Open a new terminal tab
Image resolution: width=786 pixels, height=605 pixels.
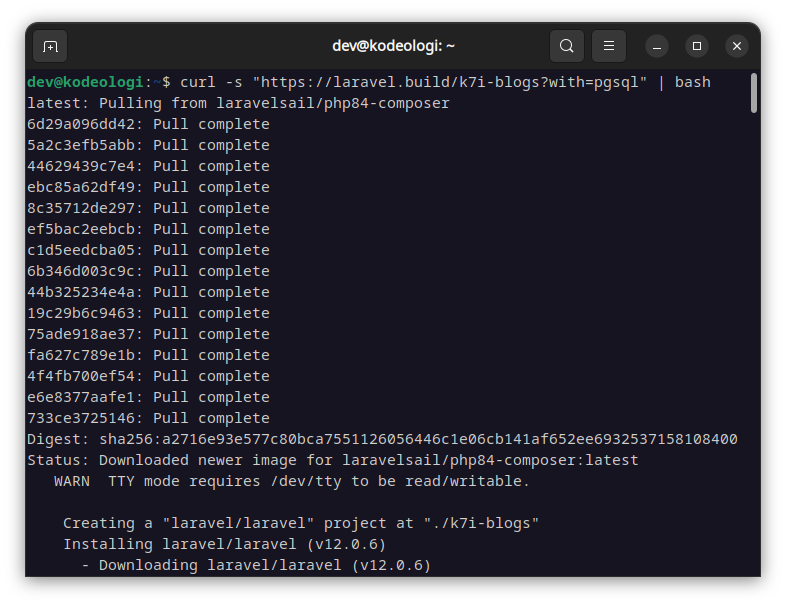[x=50, y=46]
